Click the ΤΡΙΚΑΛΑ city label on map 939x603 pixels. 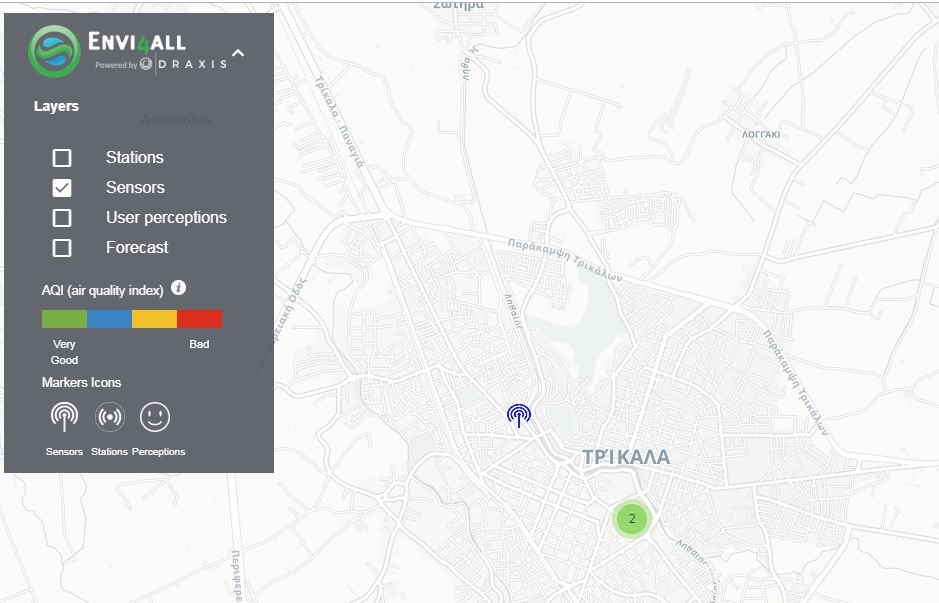tap(626, 457)
